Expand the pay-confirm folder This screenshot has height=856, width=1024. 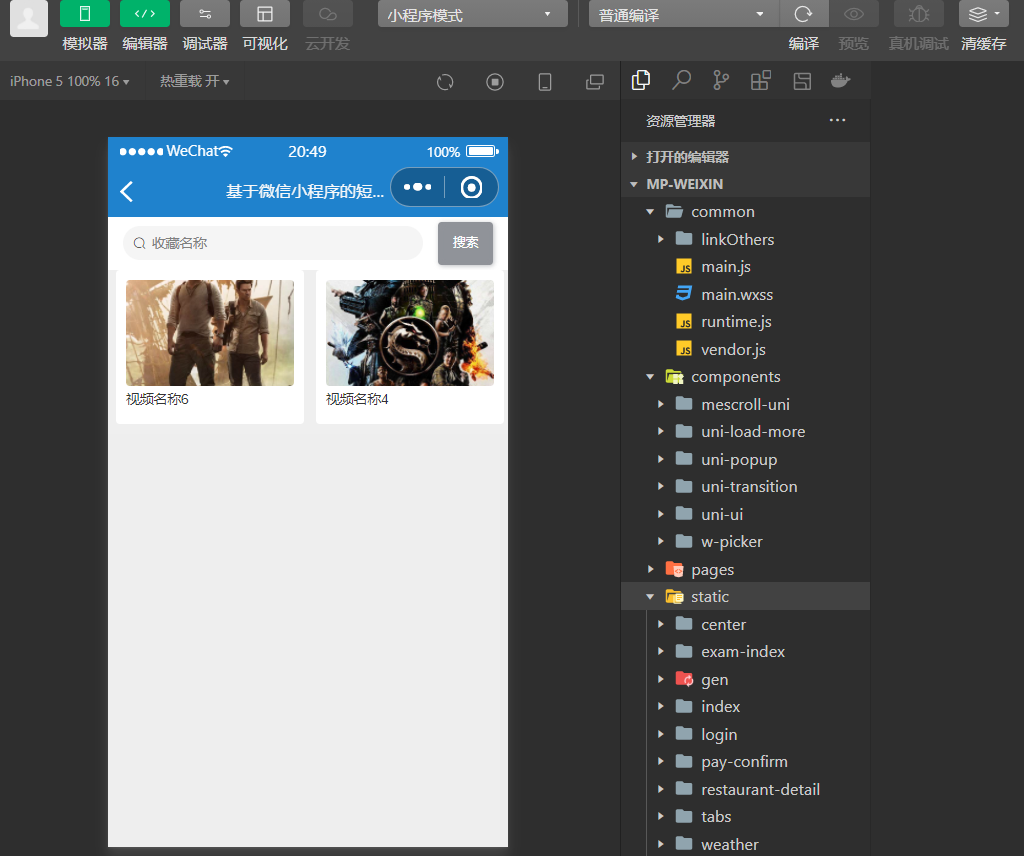click(746, 761)
